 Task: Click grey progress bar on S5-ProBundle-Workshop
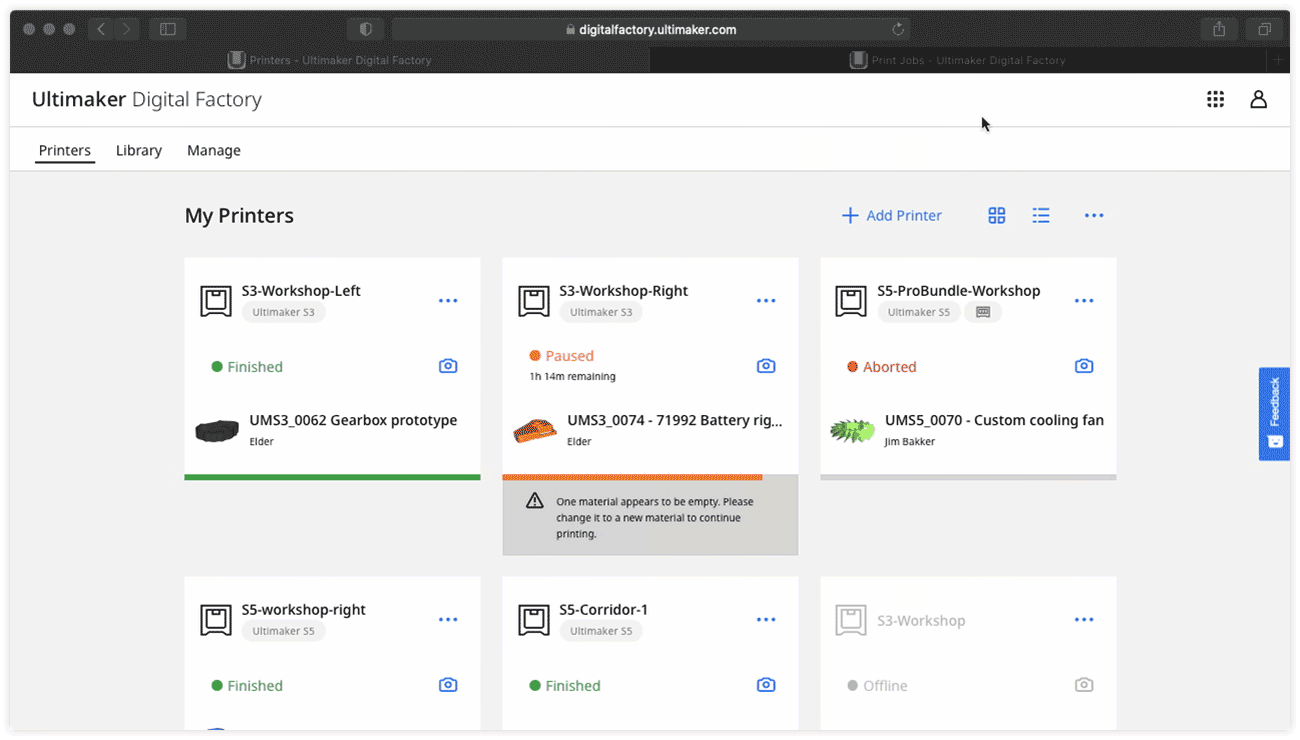[x=968, y=477]
